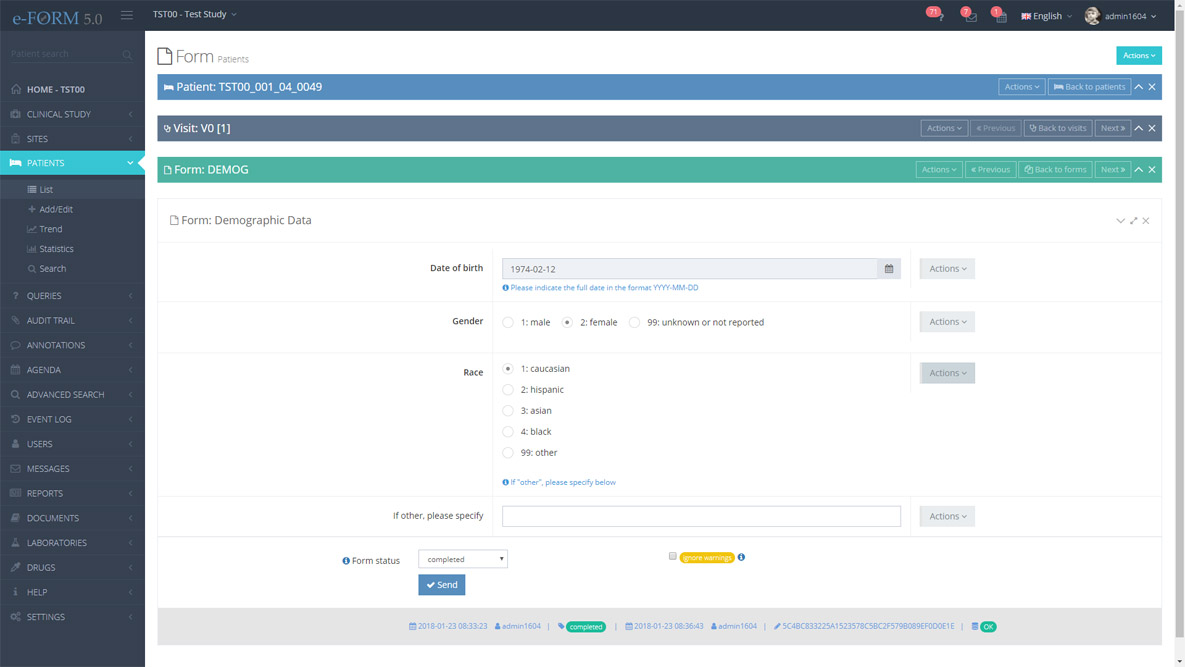Open the English language selector
1185x667 pixels.
1046,16
